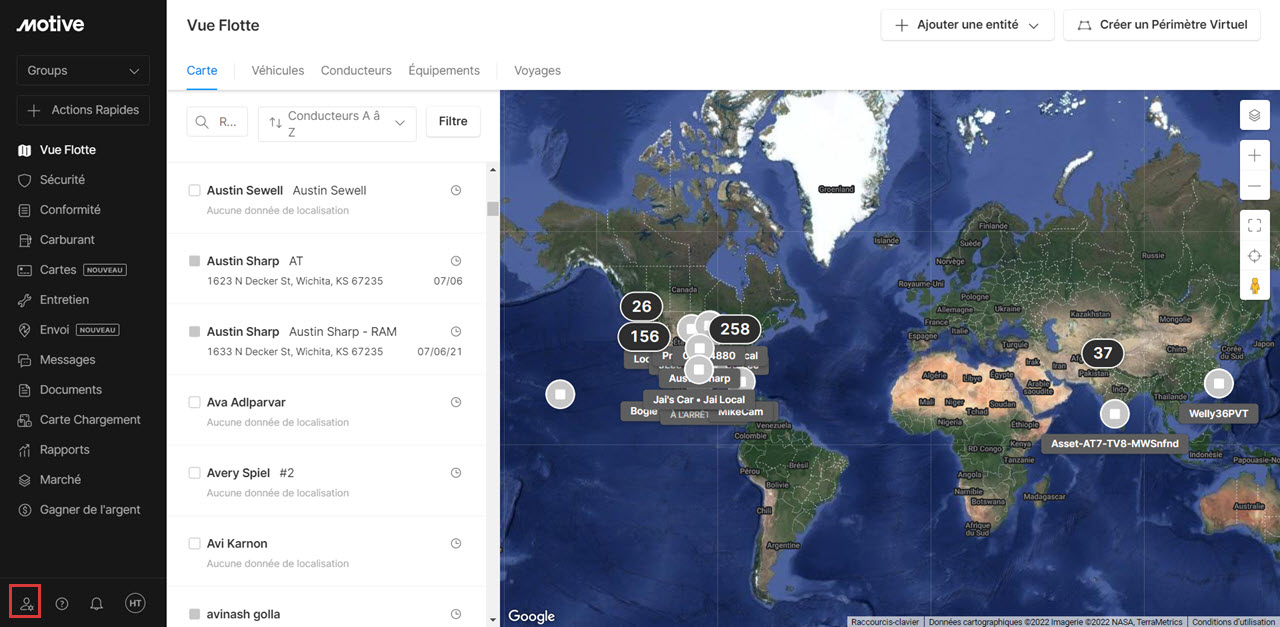Toggle fullscreen map view

click(1254, 225)
